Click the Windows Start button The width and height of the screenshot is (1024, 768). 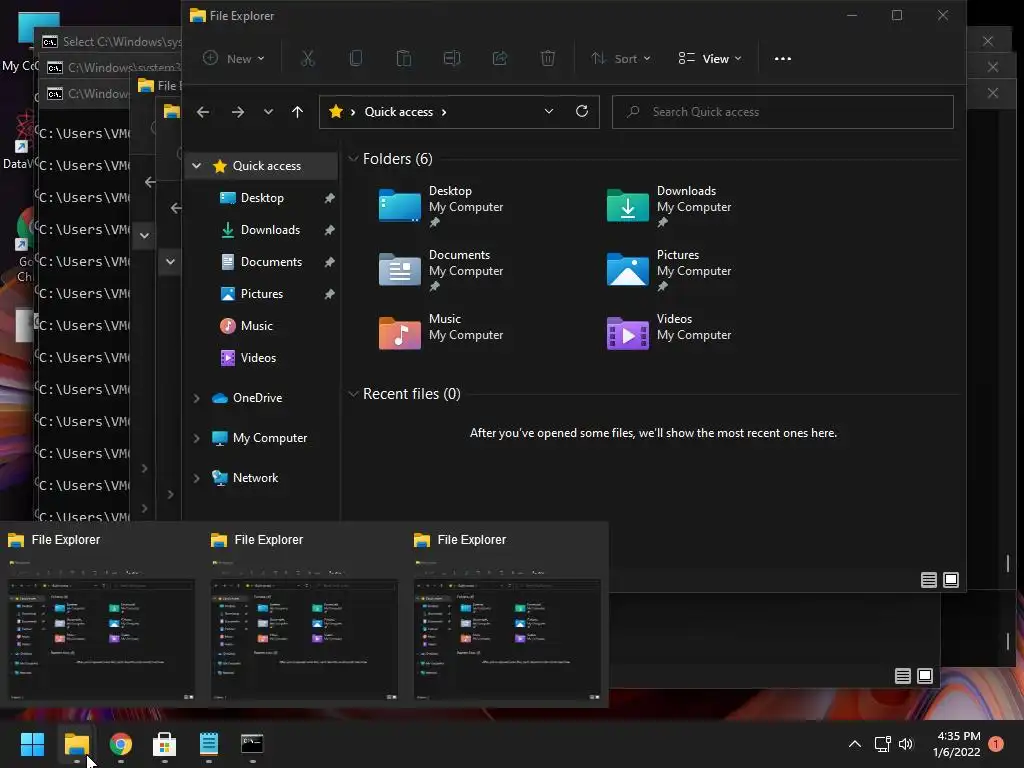[32, 744]
